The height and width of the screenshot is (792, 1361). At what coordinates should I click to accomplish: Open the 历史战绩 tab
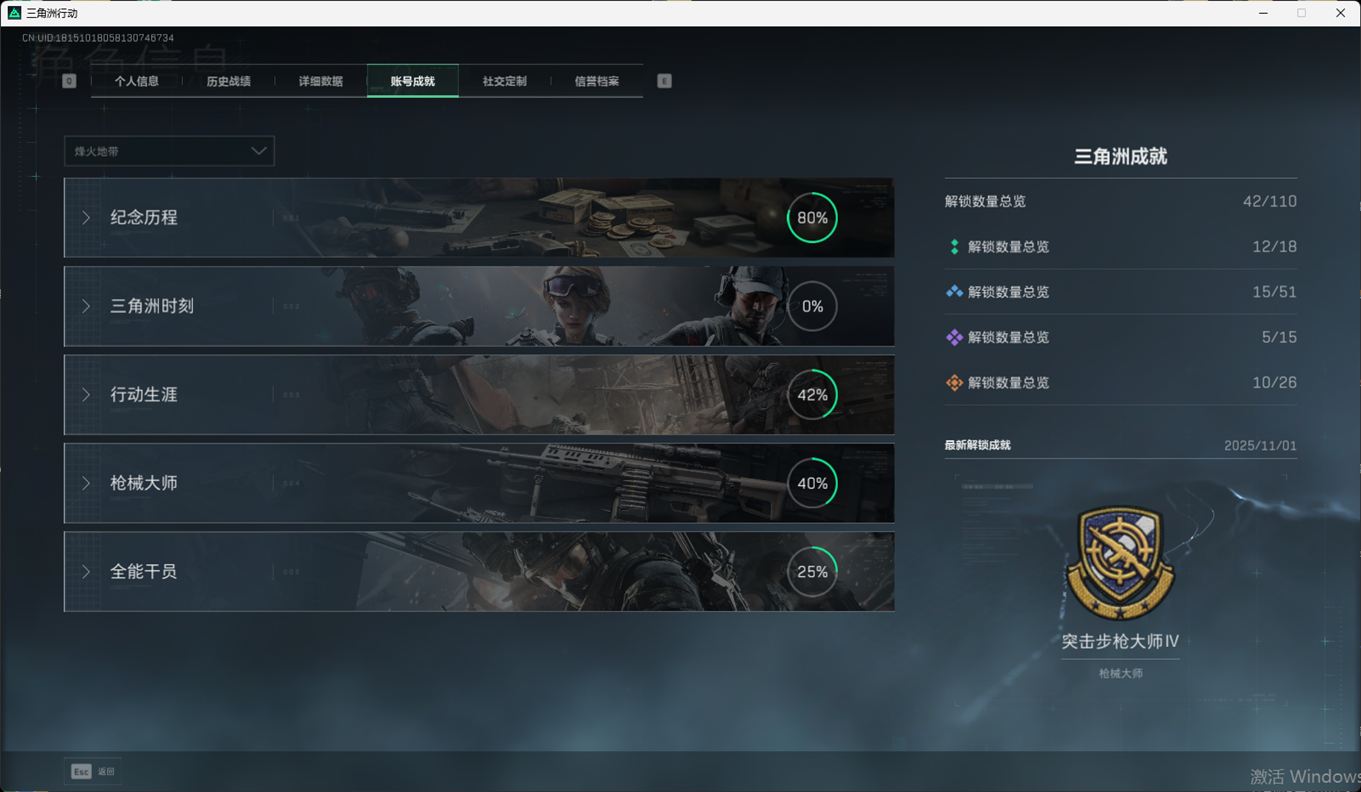click(229, 81)
